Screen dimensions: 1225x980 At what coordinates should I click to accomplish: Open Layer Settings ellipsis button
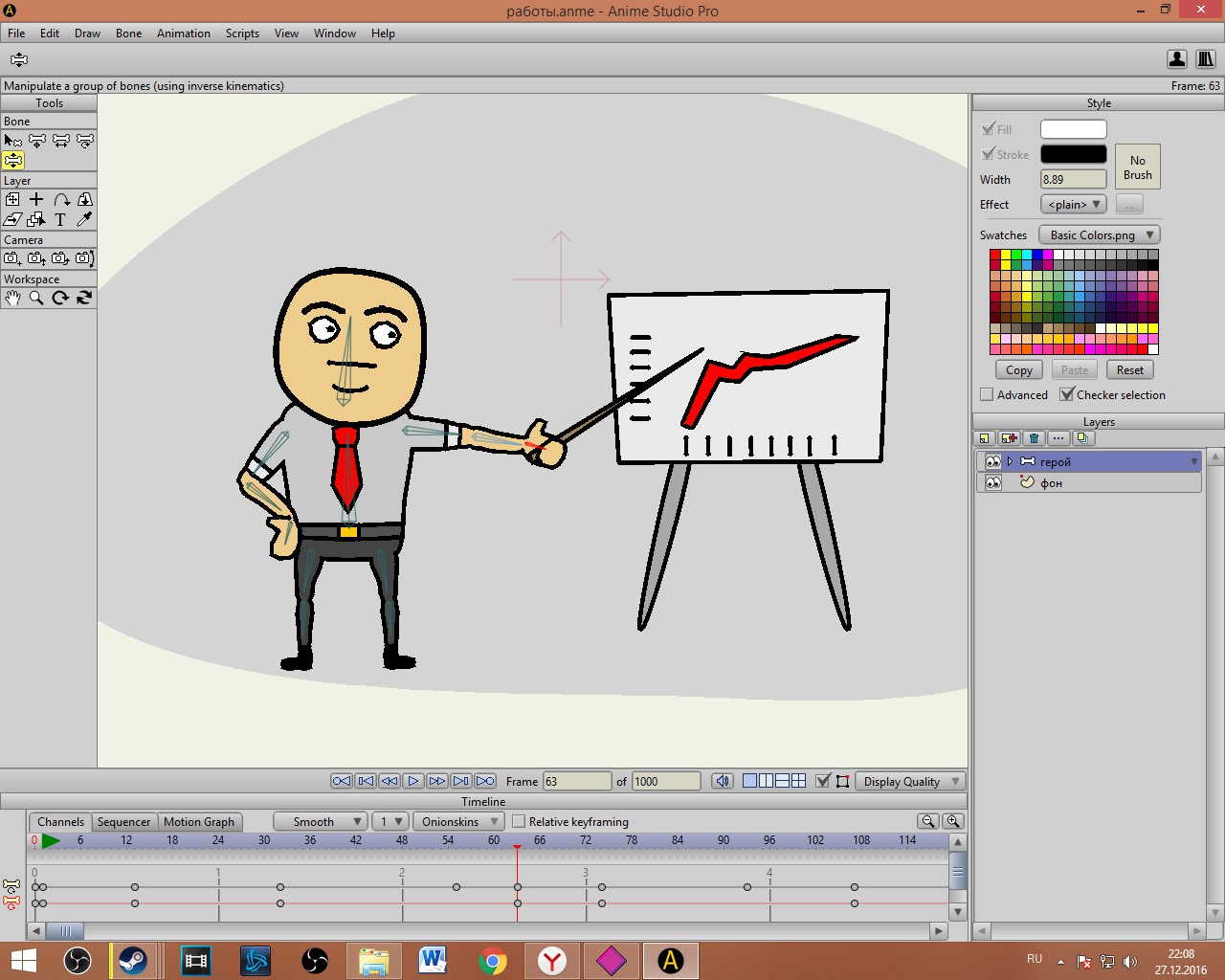pos(1058,438)
